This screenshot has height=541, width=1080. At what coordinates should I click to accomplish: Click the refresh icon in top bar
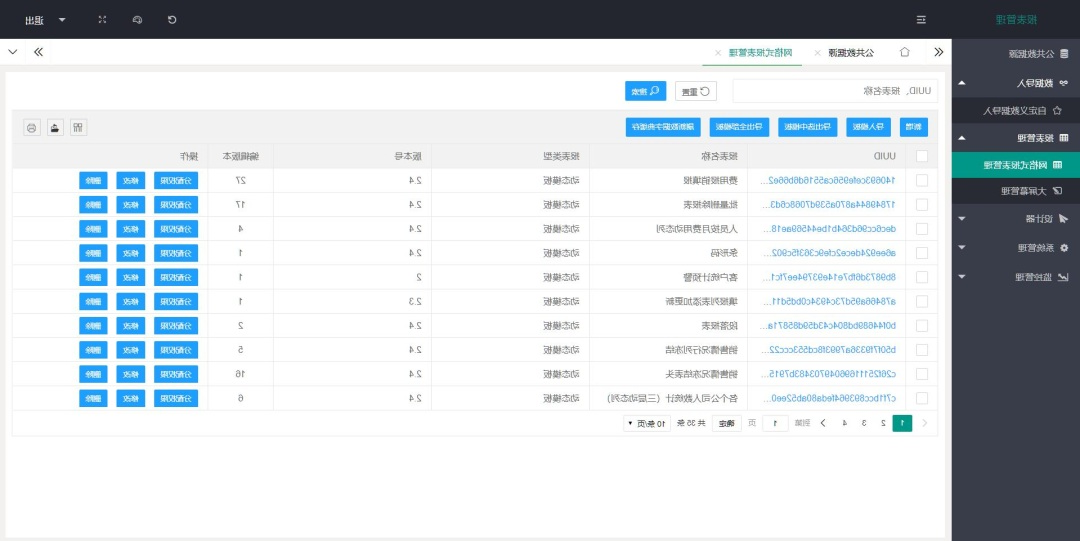(x=172, y=19)
